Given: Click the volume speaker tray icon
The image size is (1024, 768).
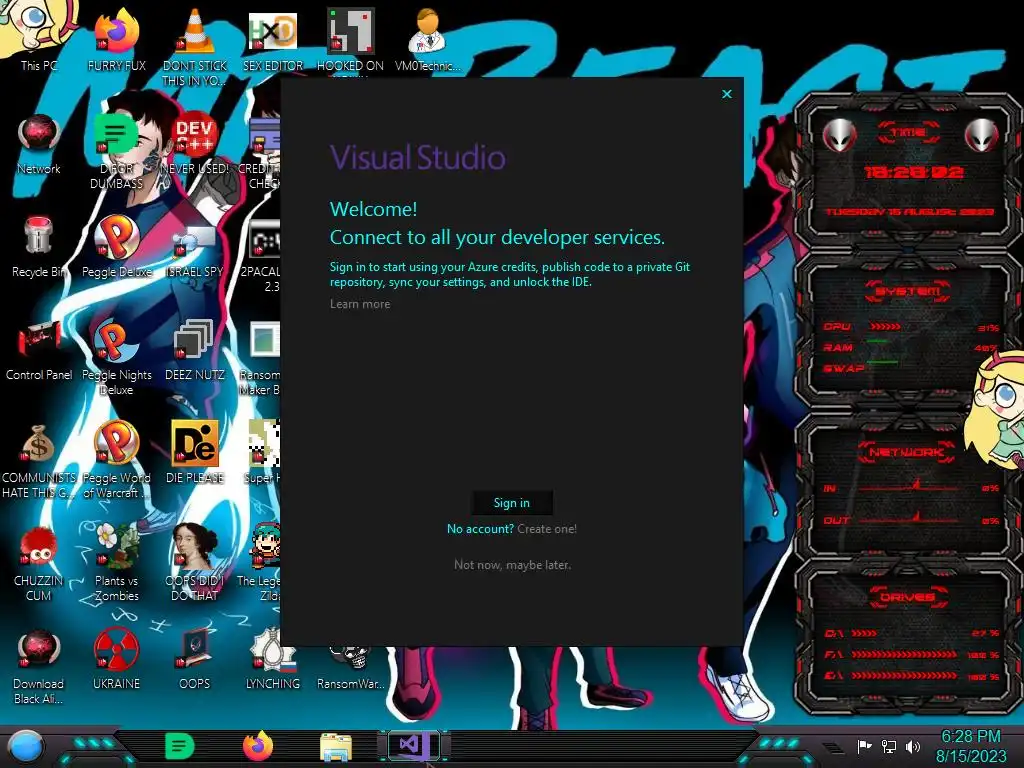Looking at the screenshot, I should [x=913, y=746].
